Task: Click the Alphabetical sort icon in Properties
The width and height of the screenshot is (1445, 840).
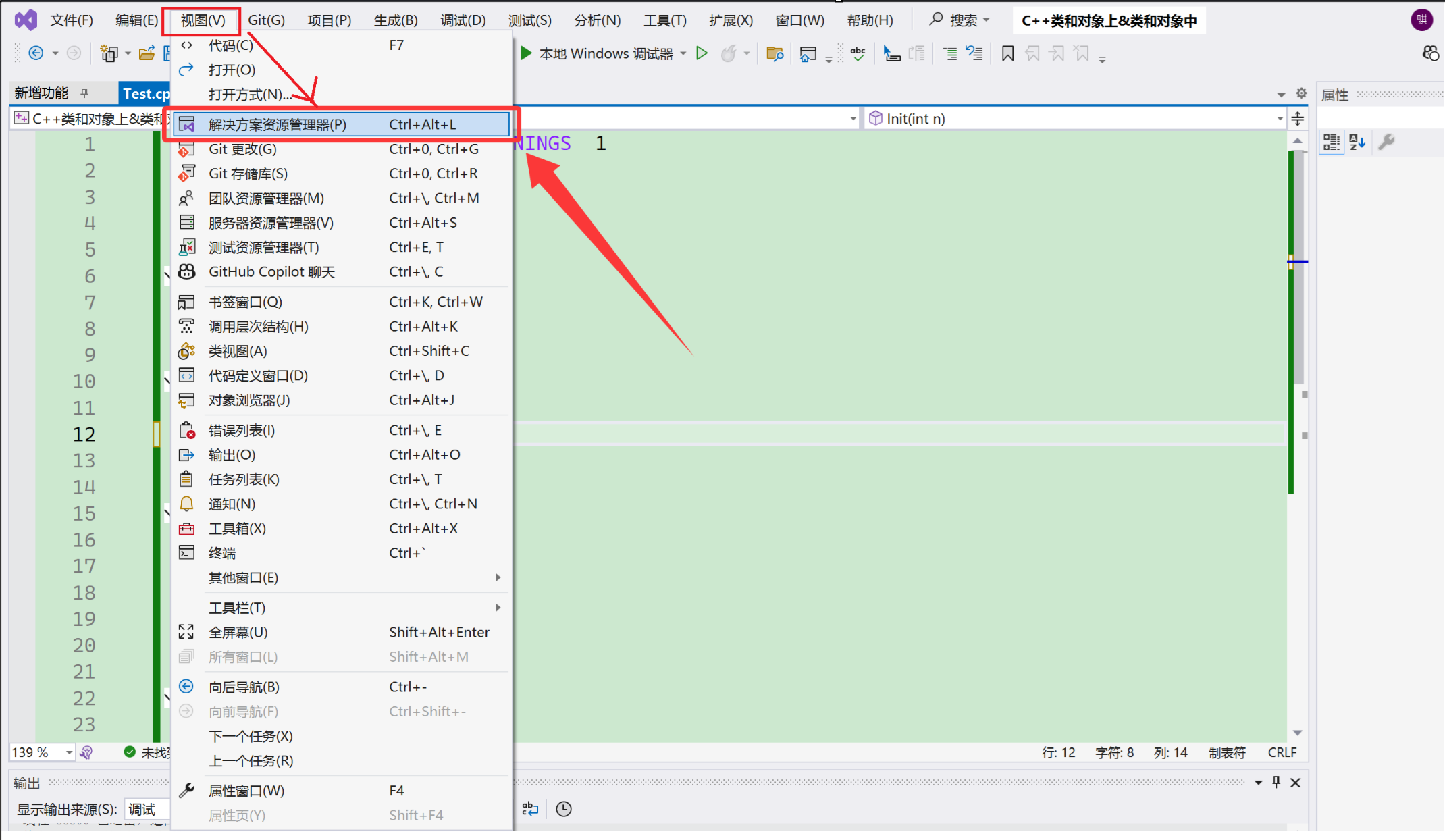Action: click(x=1357, y=142)
